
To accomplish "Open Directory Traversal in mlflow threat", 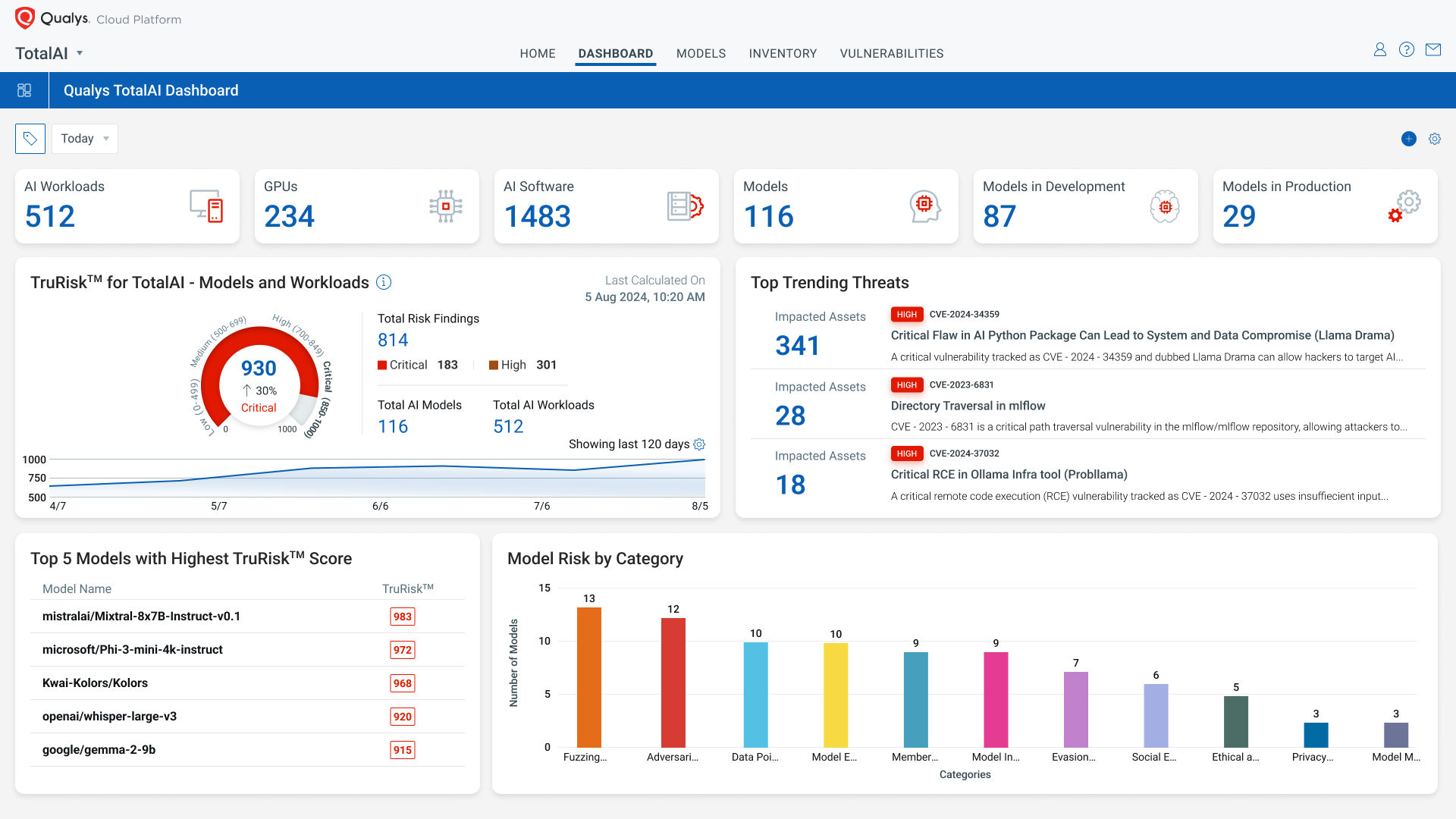I will tap(968, 406).
